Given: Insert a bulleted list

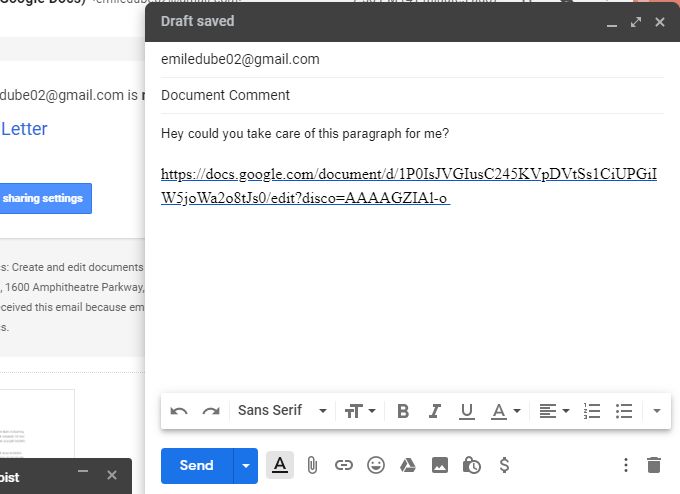Looking at the screenshot, I should [624, 411].
